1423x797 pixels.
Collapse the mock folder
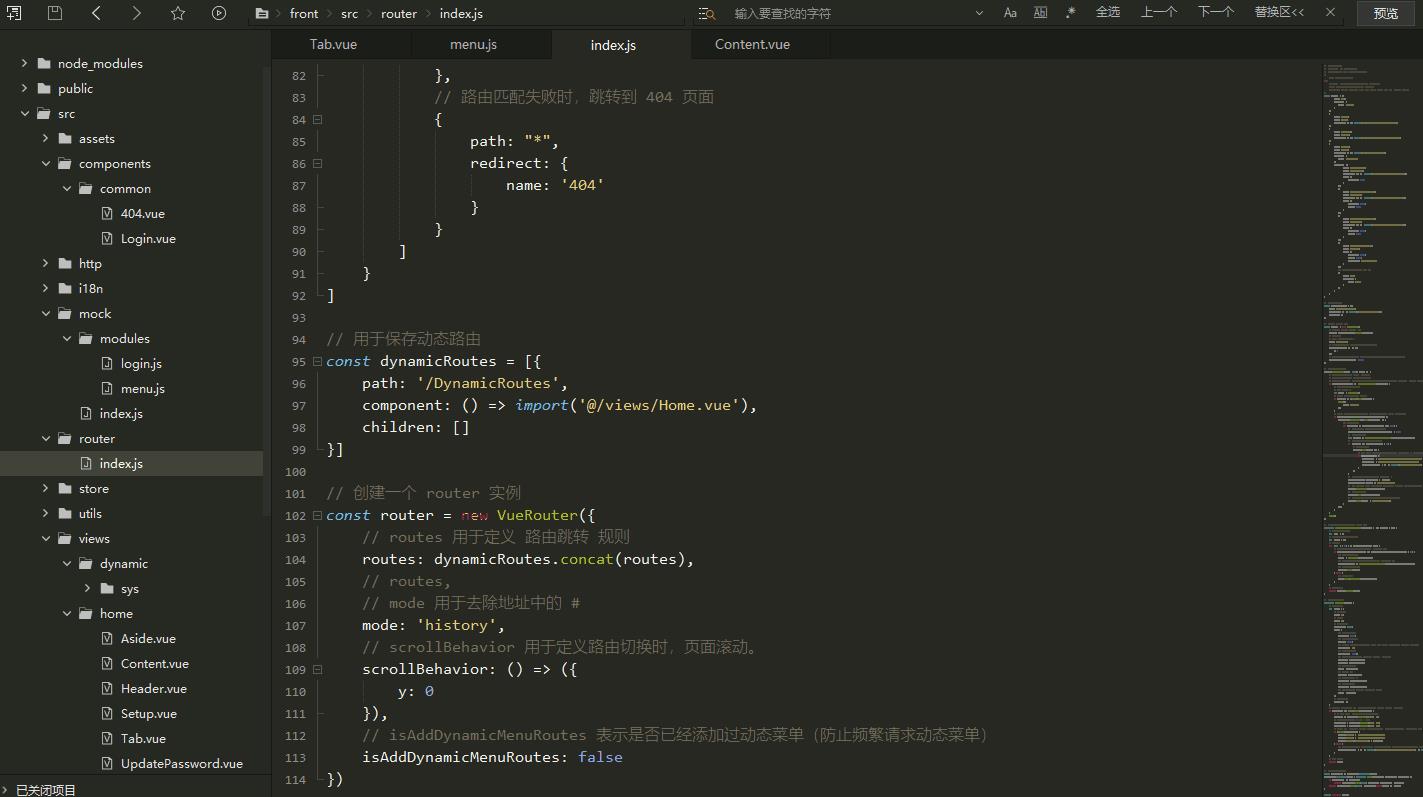coord(45,313)
